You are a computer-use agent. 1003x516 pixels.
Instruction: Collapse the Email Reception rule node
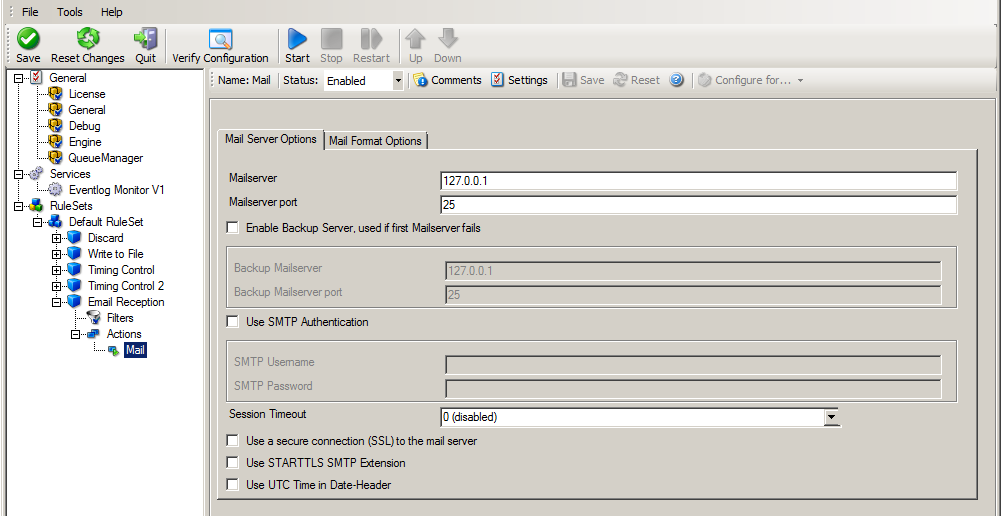pos(56,302)
